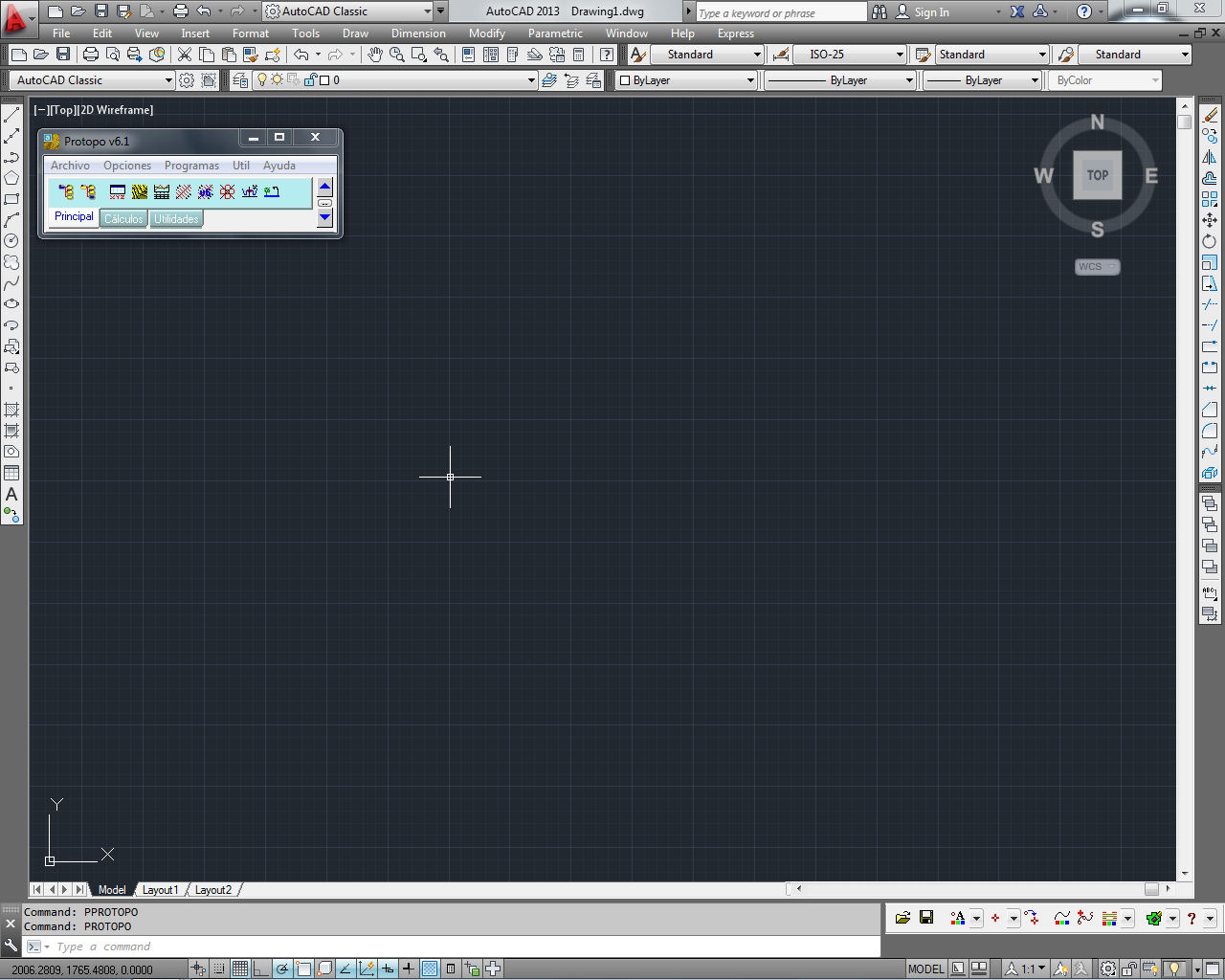Open the ByLayer linetype dropdown
The height and width of the screenshot is (980, 1225).
[839, 80]
